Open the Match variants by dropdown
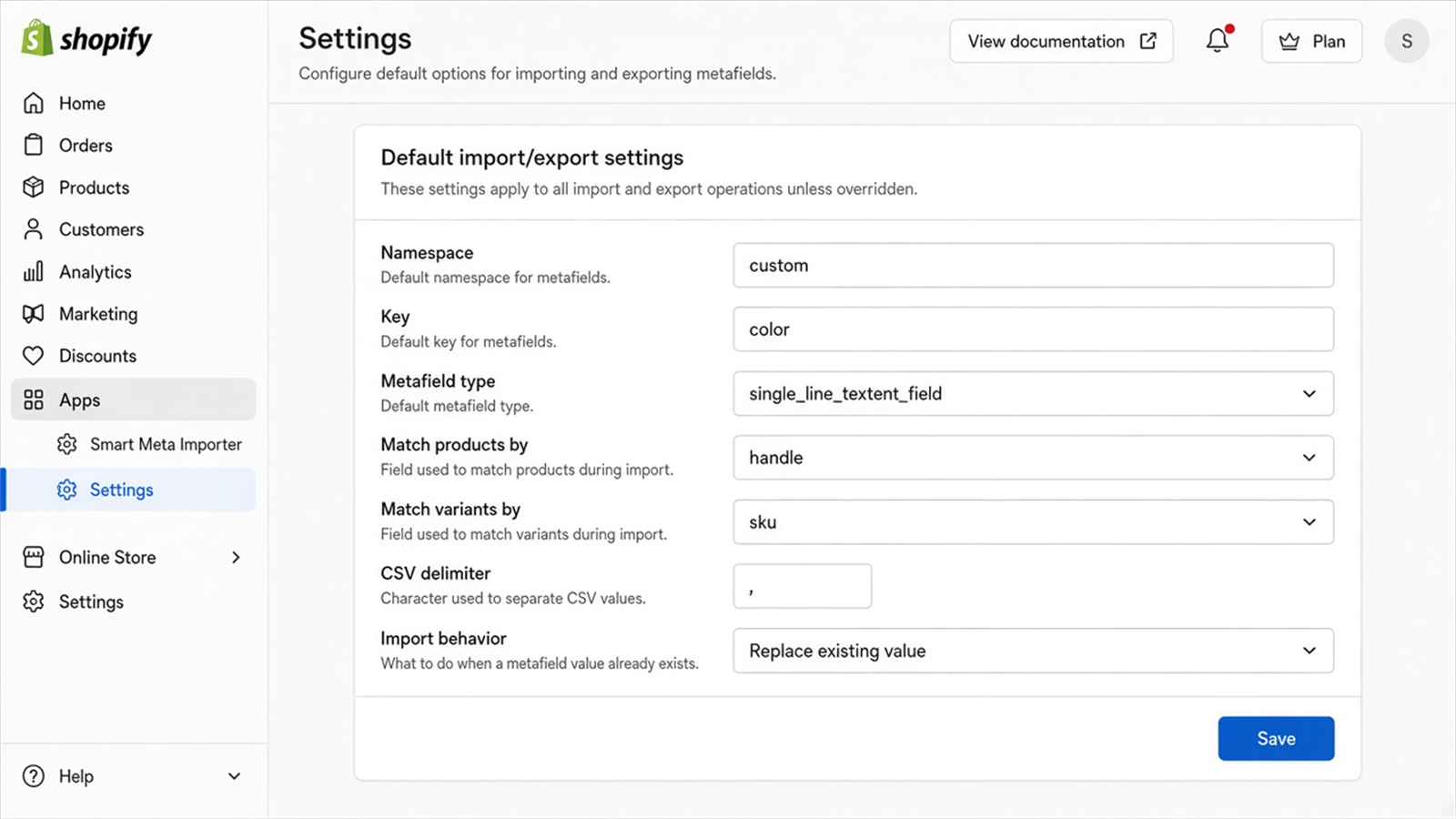Image resolution: width=1456 pixels, height=819 pixels. tap(1034, 522)
